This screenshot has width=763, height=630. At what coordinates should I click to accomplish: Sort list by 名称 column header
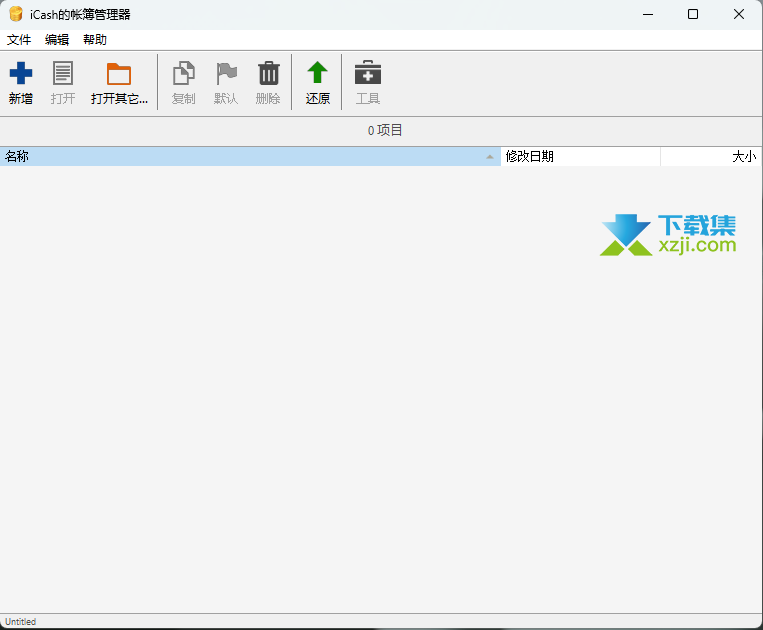pyautogui.click(x=250, y=156)
